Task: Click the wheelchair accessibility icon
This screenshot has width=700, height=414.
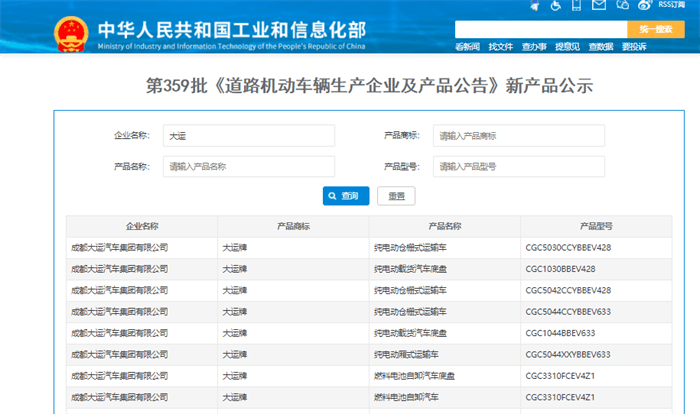Action: coord(555,6)
